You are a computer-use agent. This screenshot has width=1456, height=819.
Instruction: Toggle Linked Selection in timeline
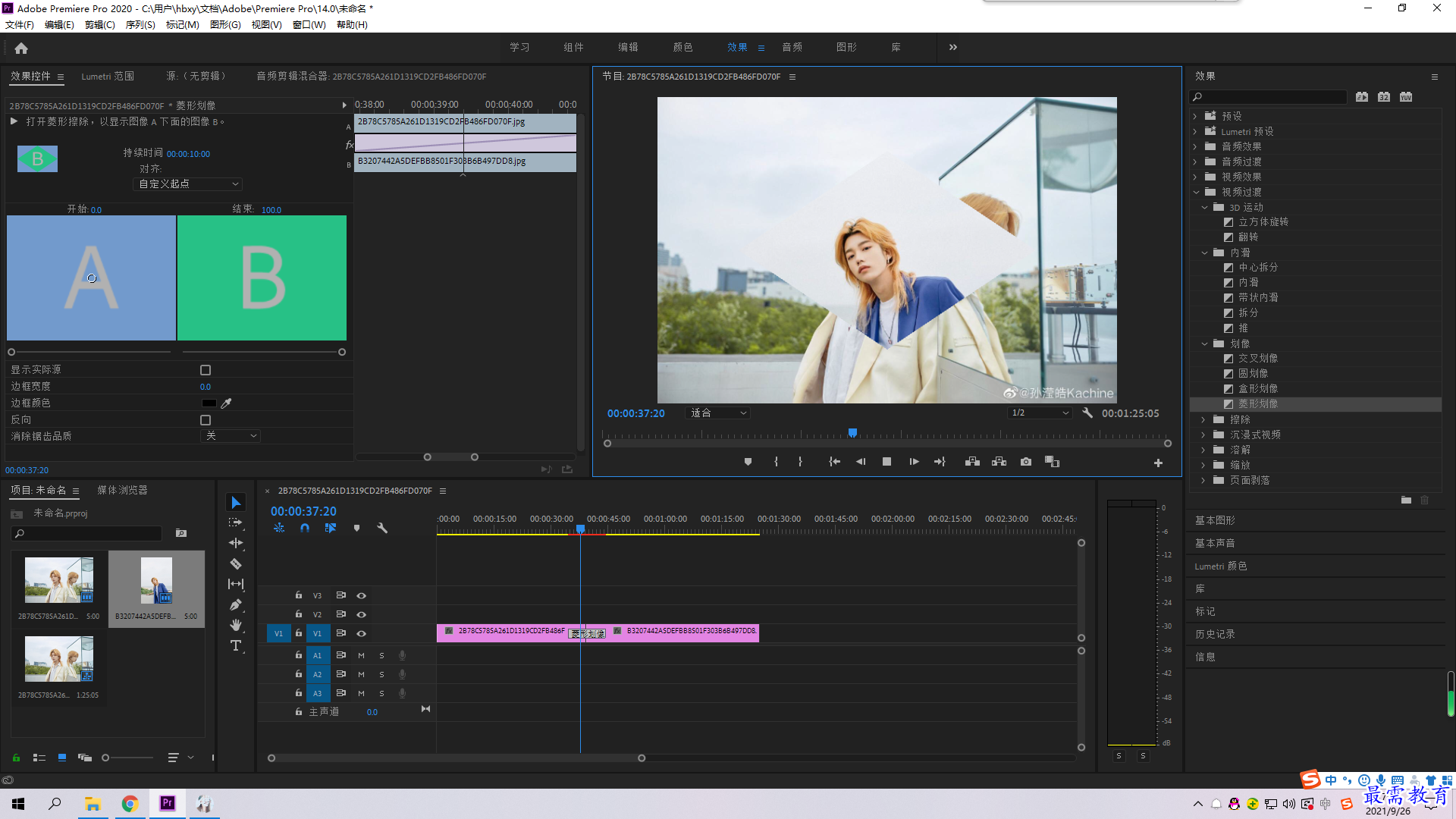pos(331,528)
